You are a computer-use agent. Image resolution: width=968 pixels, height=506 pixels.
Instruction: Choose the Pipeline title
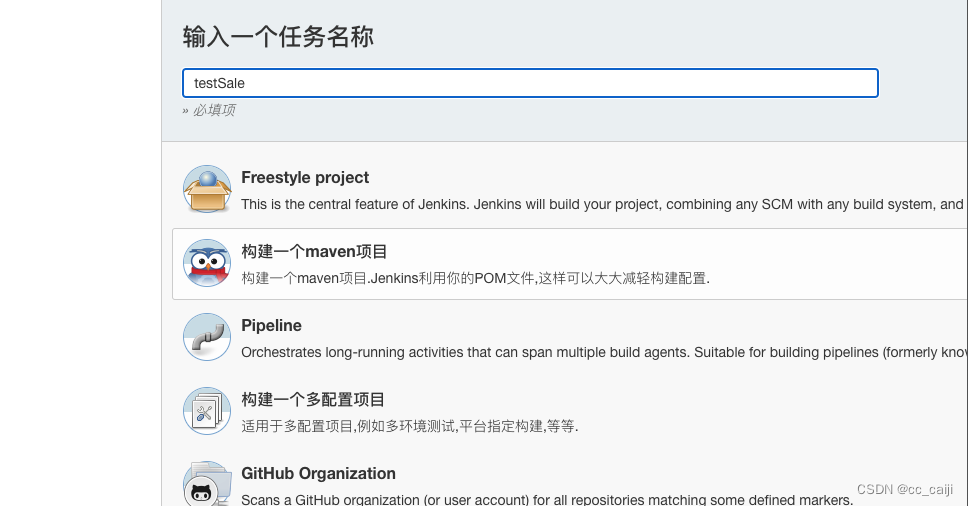tap(272, 326)
